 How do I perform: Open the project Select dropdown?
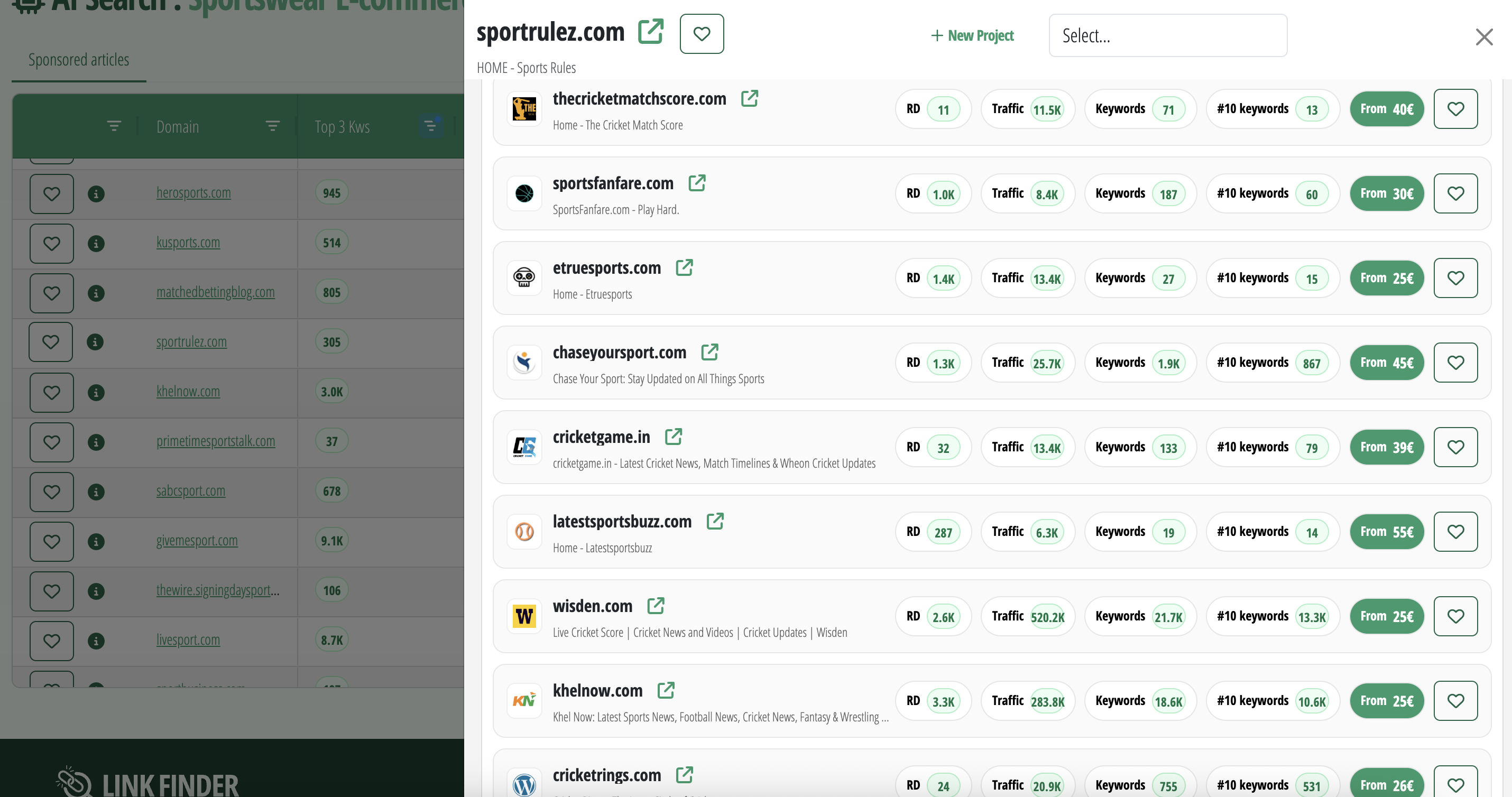click(1167, 36)
